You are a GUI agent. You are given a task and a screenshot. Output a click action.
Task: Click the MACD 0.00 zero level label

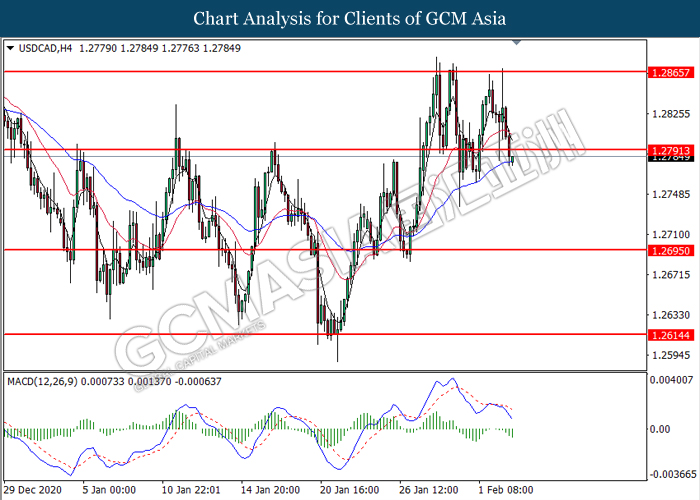click(660, 429)
